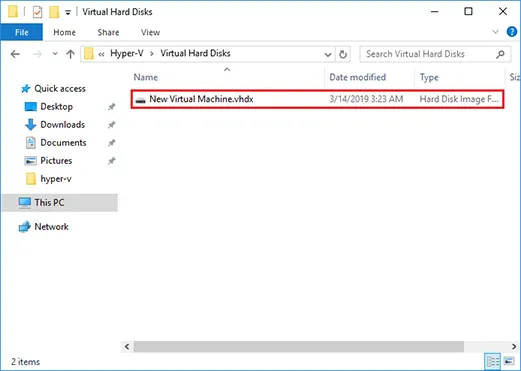
Task: Click Hyper-V in the address path
Action: tap(127, 53)
